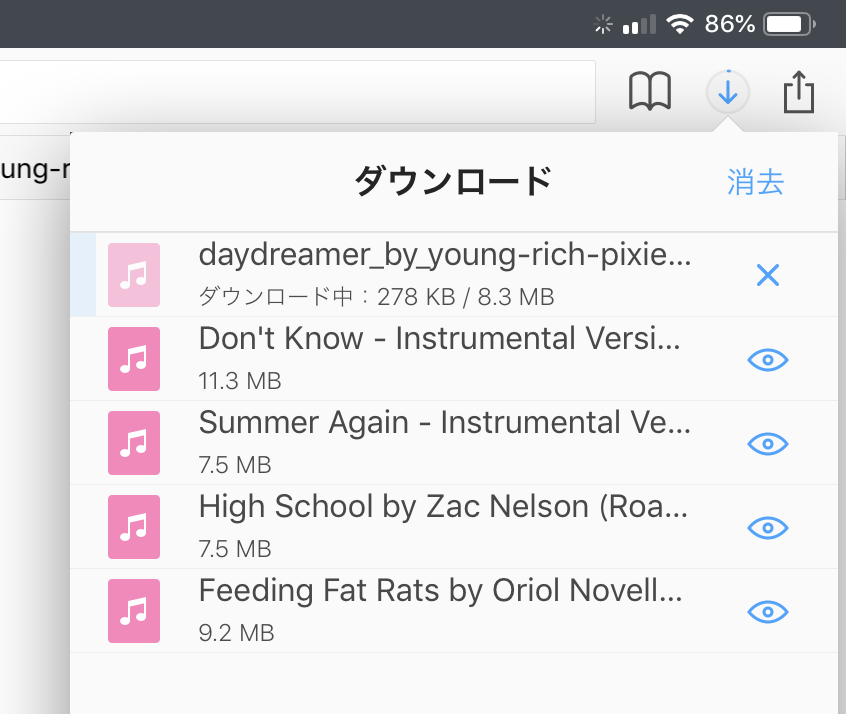The height and width of the screenshot is (714, 846).
Task: Cancel the daydreamer download with X
Action: click(768, 276)
